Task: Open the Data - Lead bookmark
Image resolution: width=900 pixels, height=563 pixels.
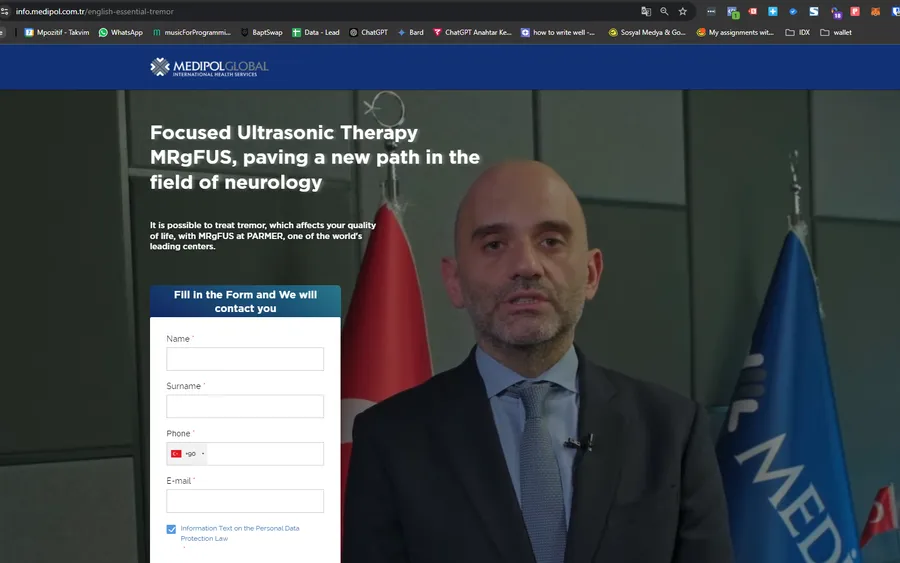Action: click(x=316, y=33)
